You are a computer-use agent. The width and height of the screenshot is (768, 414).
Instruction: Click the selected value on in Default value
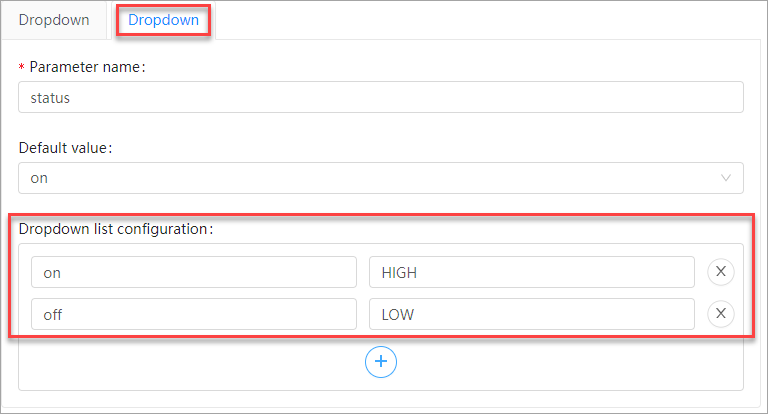pyautogui.click(x=39, y=178)
